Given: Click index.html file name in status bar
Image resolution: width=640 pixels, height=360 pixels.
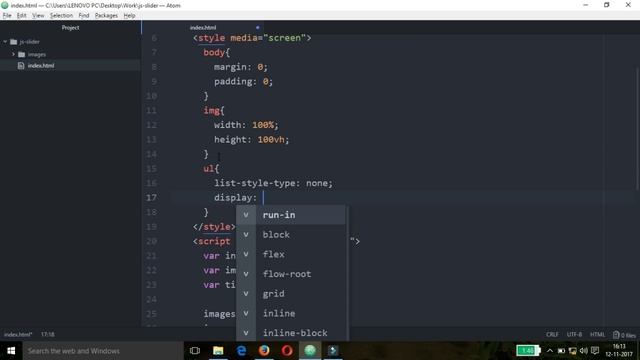Looking at the screenshot, I should (x=18, y=334).
